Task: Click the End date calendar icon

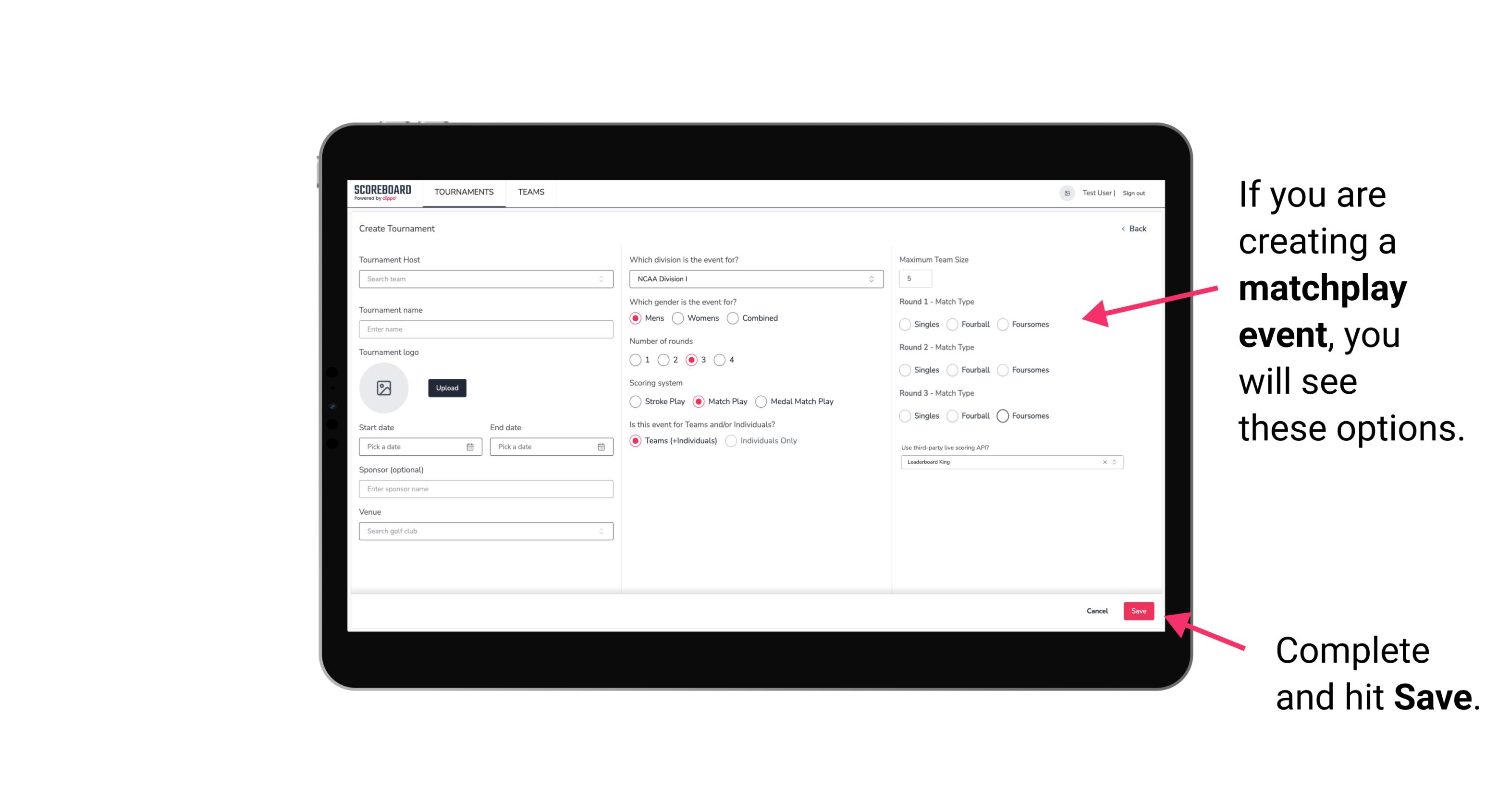Action: pyautogui.click(x=600, y=446)
